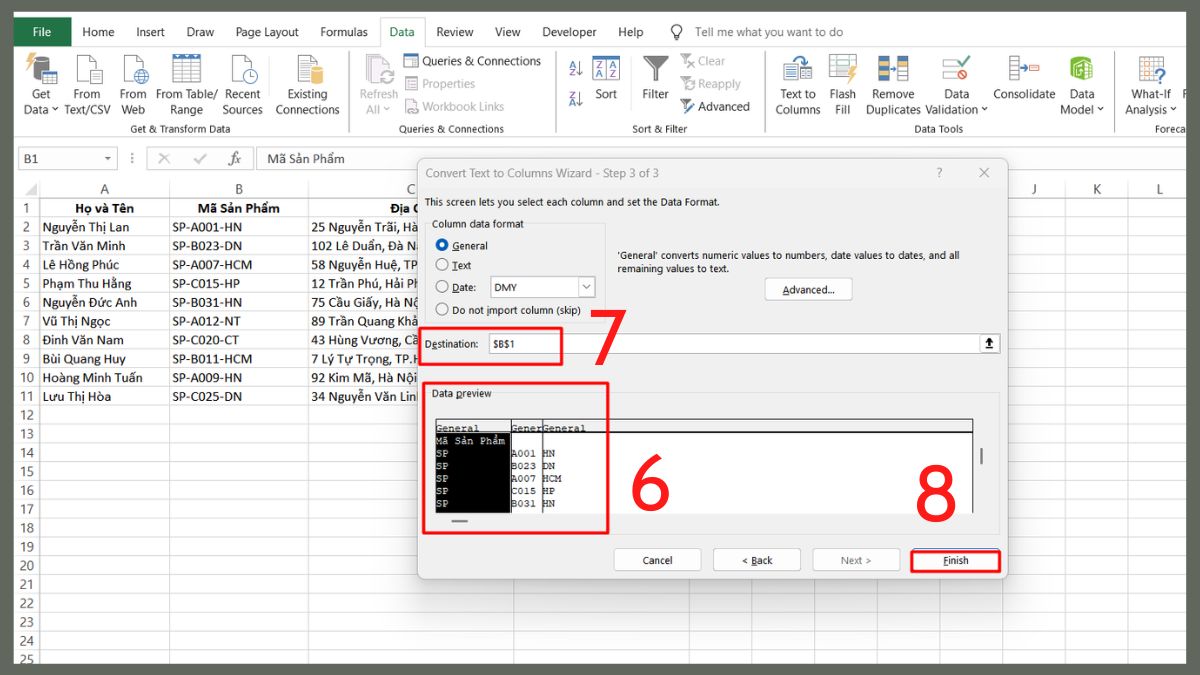Select the Text column data format

[x=441, y=265]
